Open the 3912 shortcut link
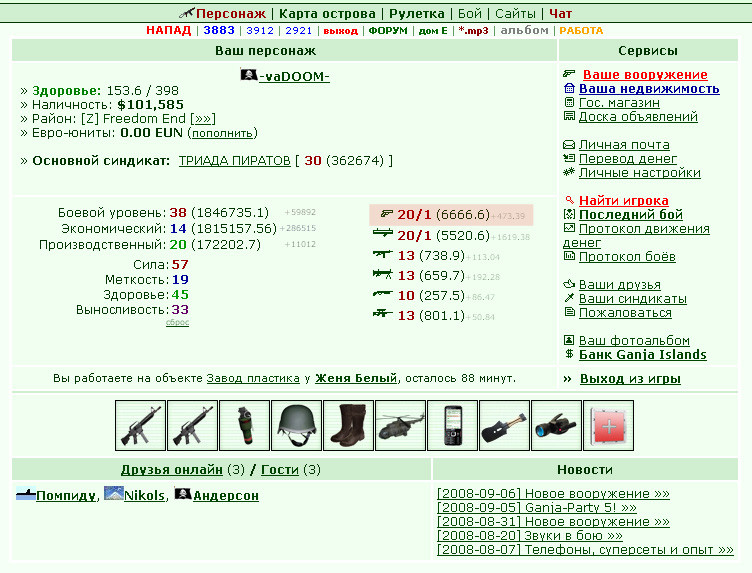 click(260, 30)
